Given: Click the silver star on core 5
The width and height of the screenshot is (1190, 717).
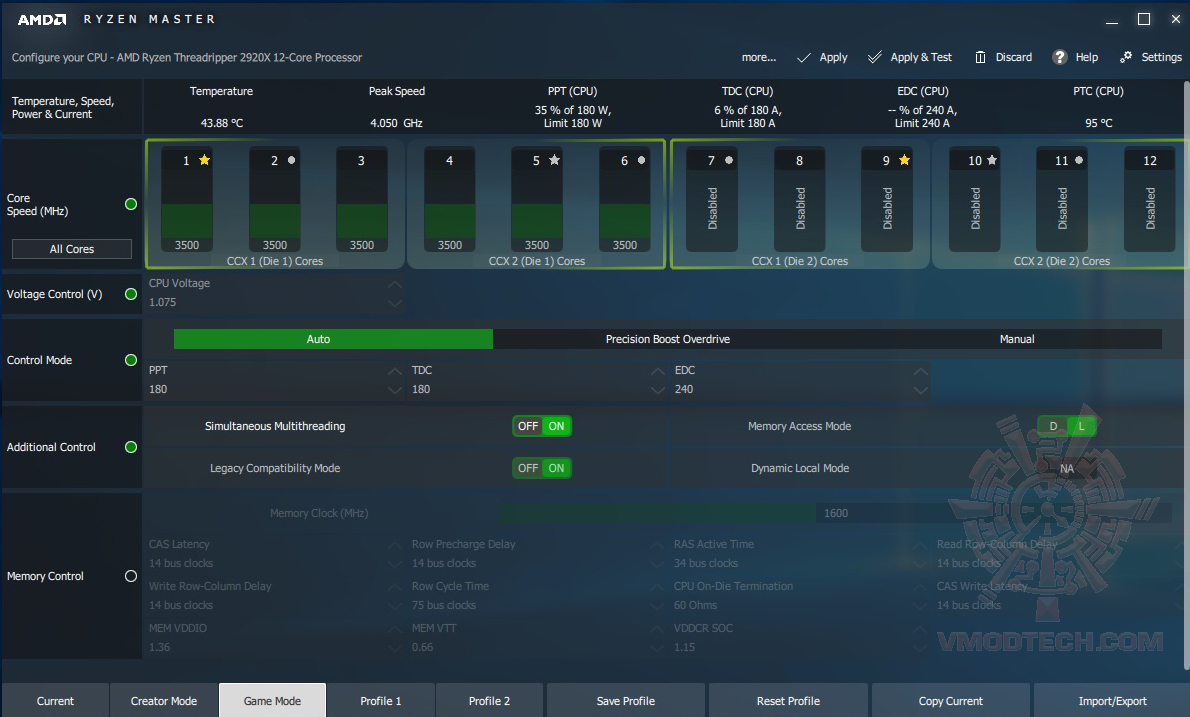Looking at the screenshot, I should tap(555, 160).
